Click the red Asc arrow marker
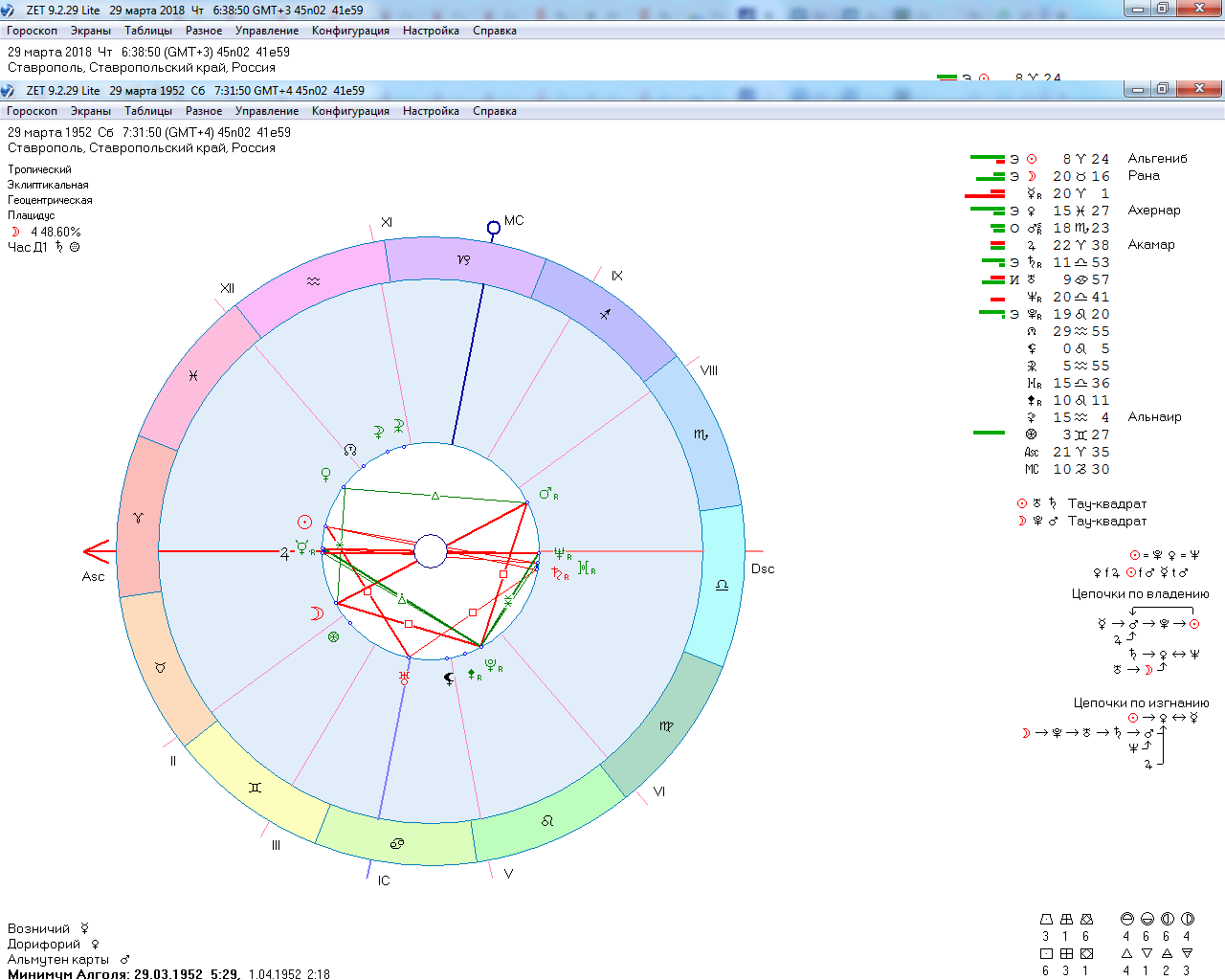The width and height of the screenshot is (1225, 980). click(97, 551)
